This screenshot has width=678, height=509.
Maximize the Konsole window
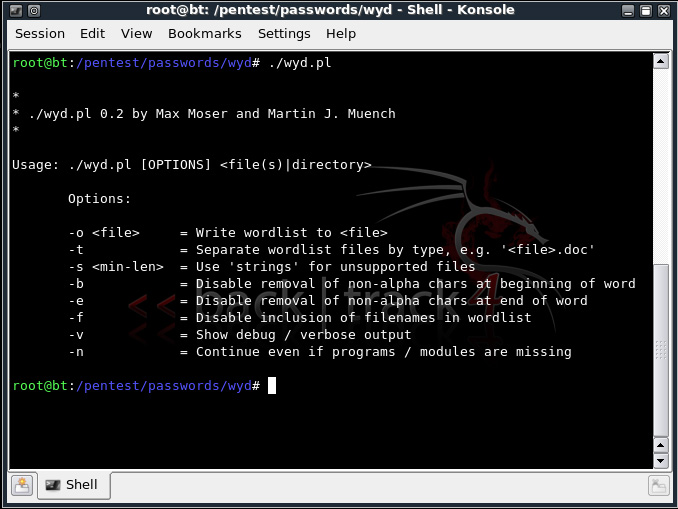646,11
